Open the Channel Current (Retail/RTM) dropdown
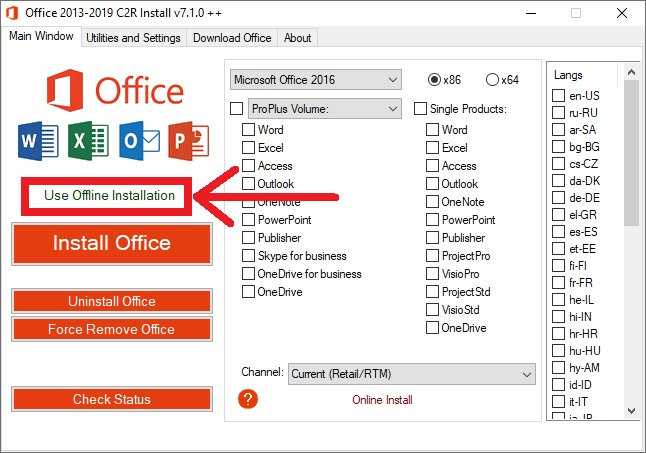 click(x=412, y=374)
